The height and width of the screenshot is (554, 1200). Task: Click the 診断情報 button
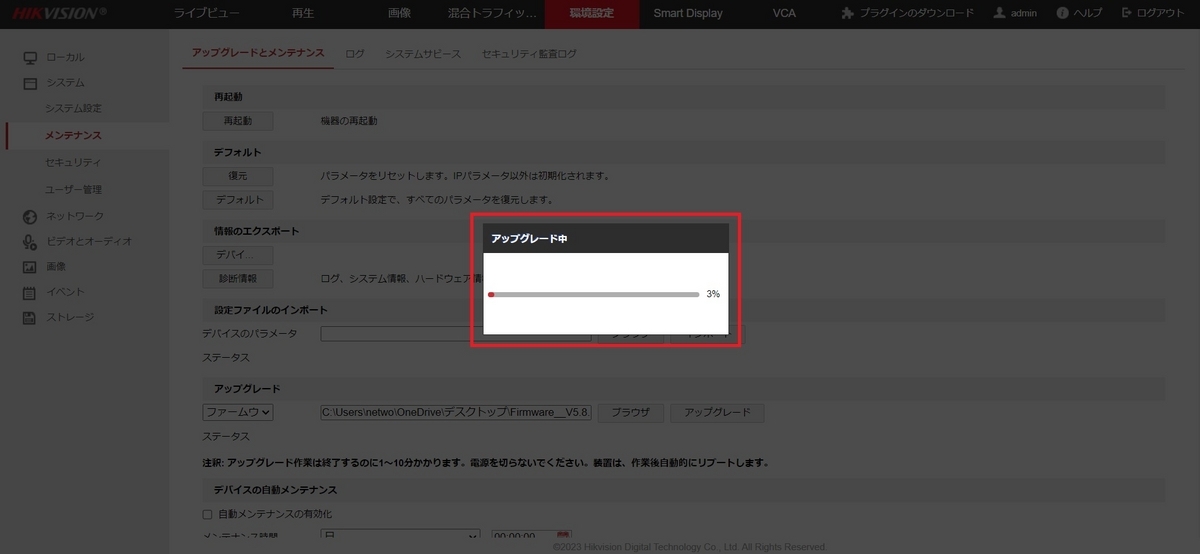click(238, 279)
